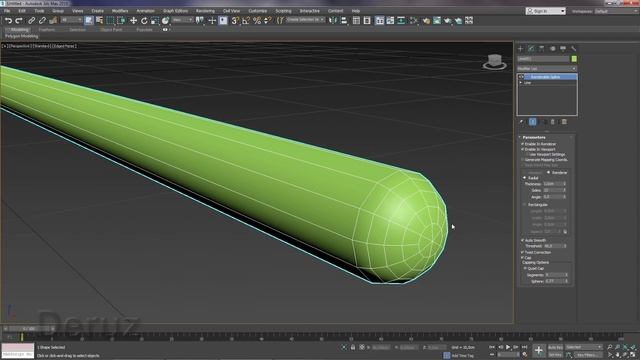Select the Renderer radio button

point(549,173)
